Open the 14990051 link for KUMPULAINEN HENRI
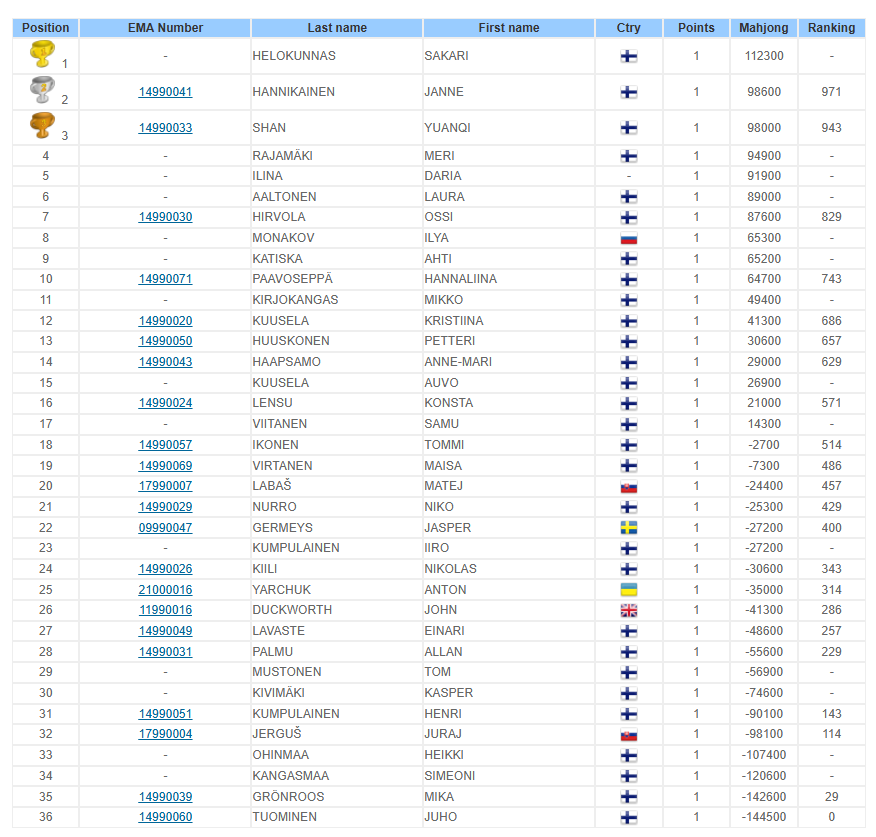This screenshot has height=837, width=876. [165, 714]
